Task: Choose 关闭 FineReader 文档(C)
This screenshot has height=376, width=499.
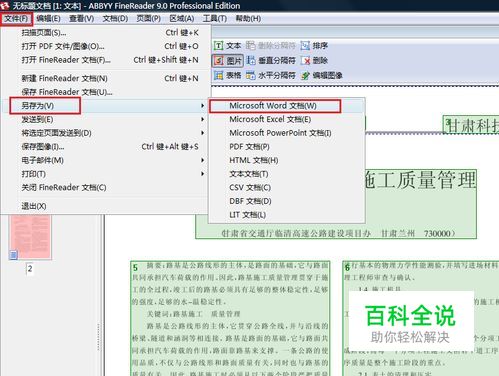Action: point(106,188)
